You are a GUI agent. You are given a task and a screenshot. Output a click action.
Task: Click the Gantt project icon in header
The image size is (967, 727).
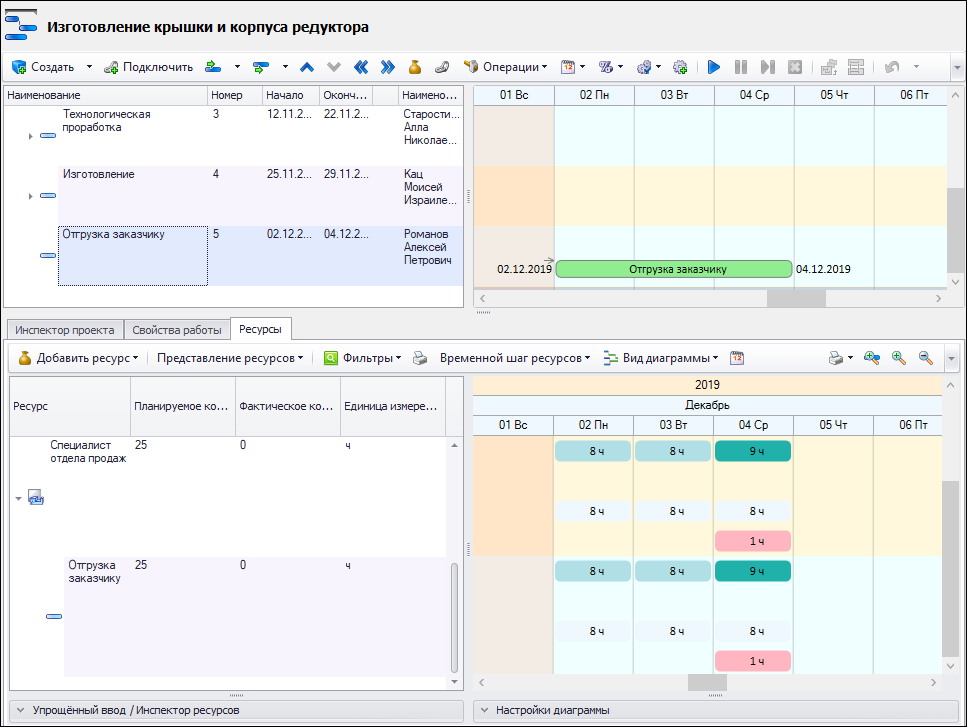[x=20, y=27]
